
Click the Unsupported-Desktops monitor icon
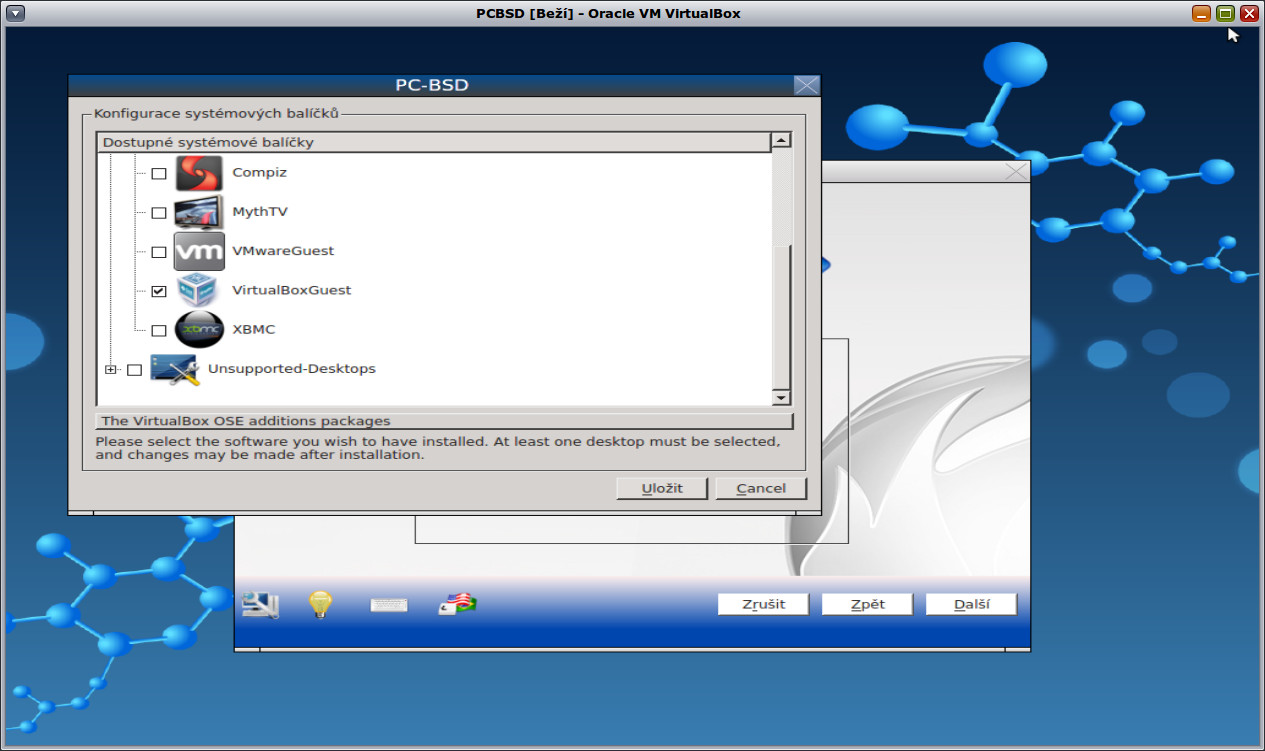point(175,368)
